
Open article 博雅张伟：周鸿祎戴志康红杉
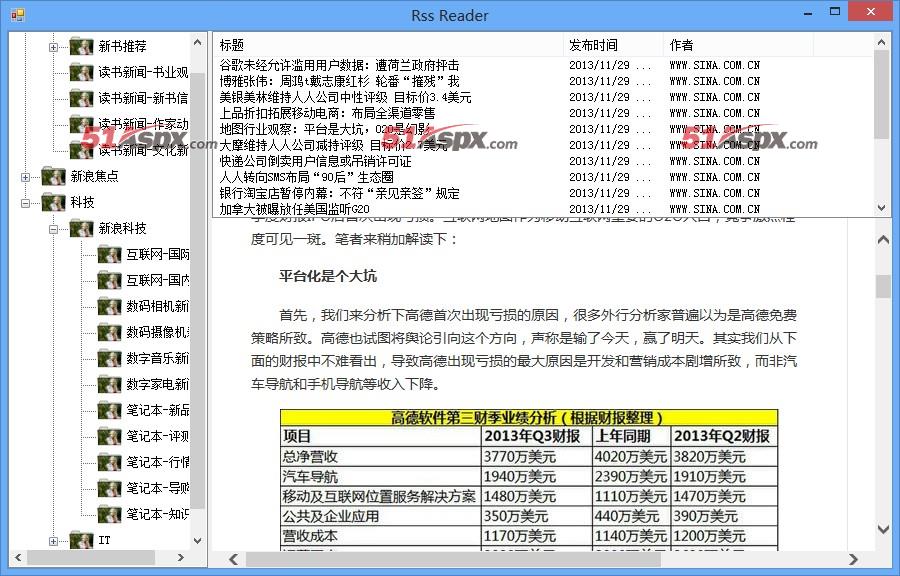pyautogui.click(x=339, y=81)
